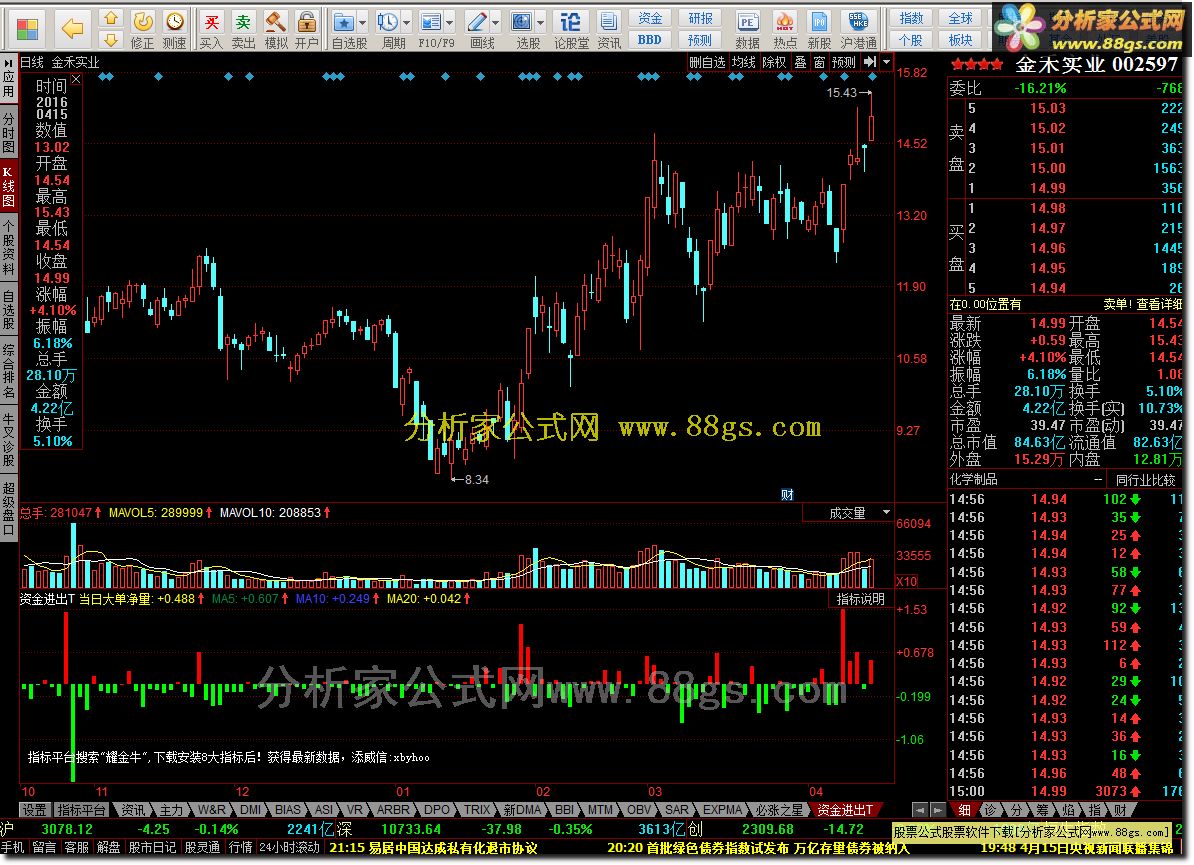Select the 细 detail tab in right panel
This screenshot has height=865, width=1194.
pos(964,810)
